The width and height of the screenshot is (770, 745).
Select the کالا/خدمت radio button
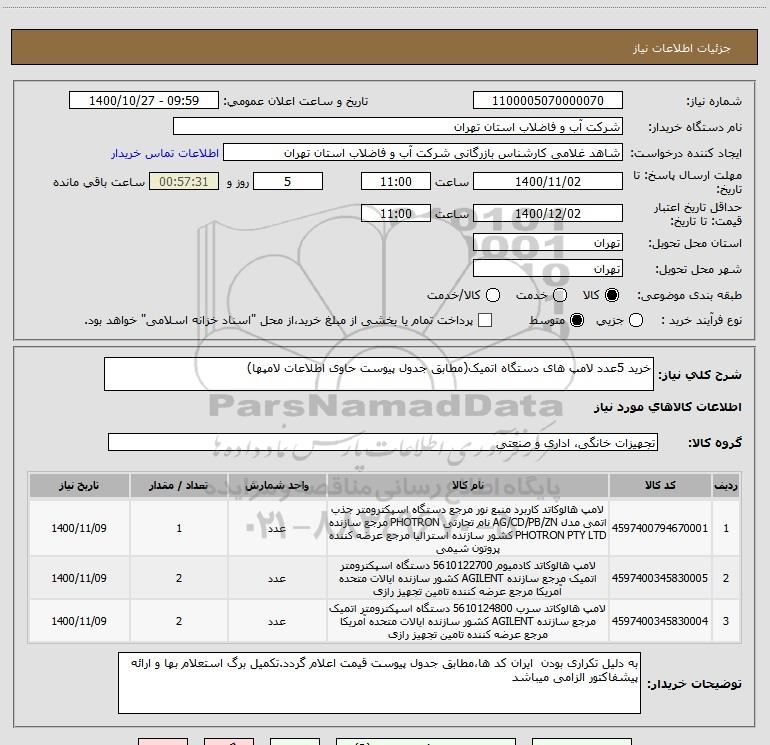(493, 295)
